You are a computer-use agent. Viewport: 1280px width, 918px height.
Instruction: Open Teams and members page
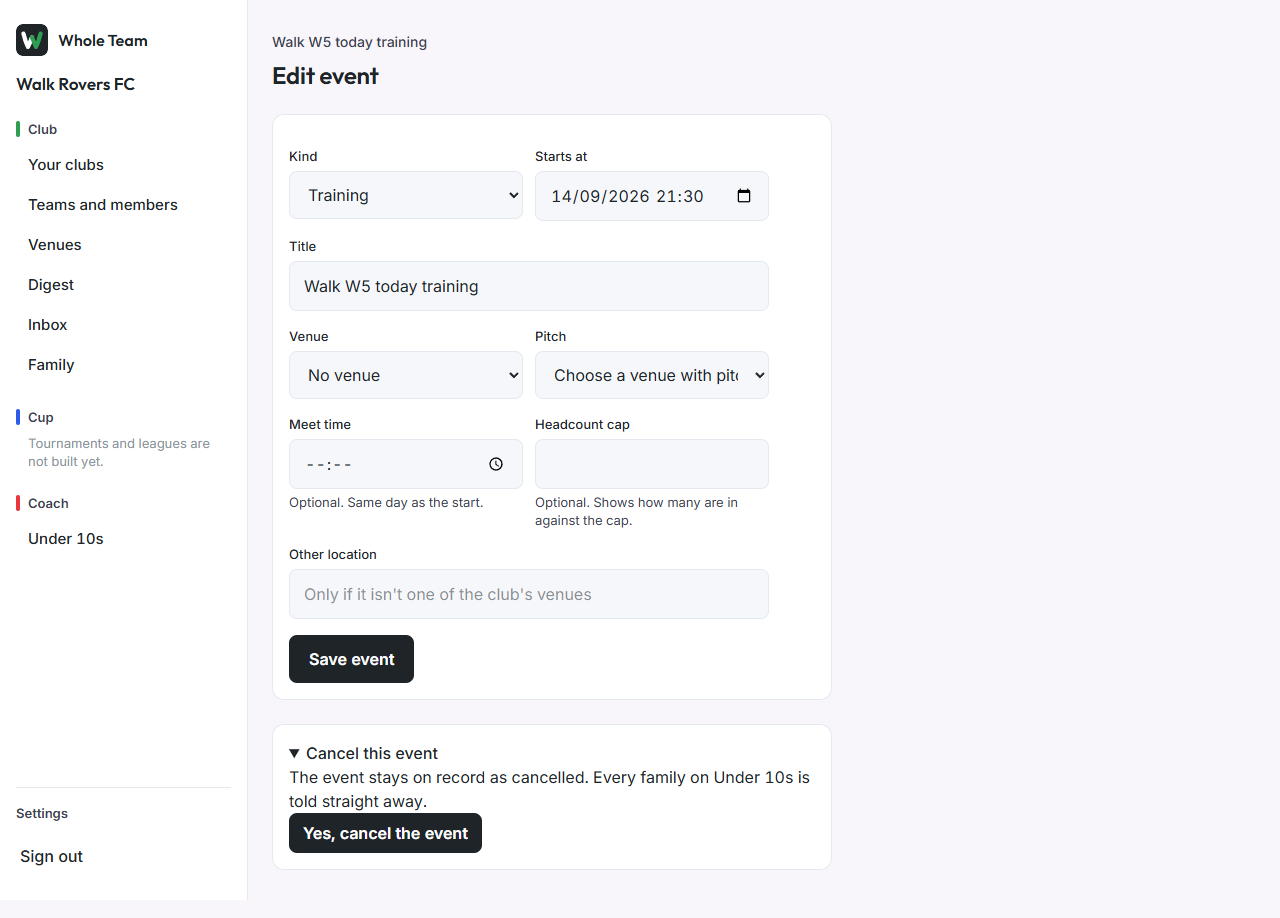click(x=103, y=205)
